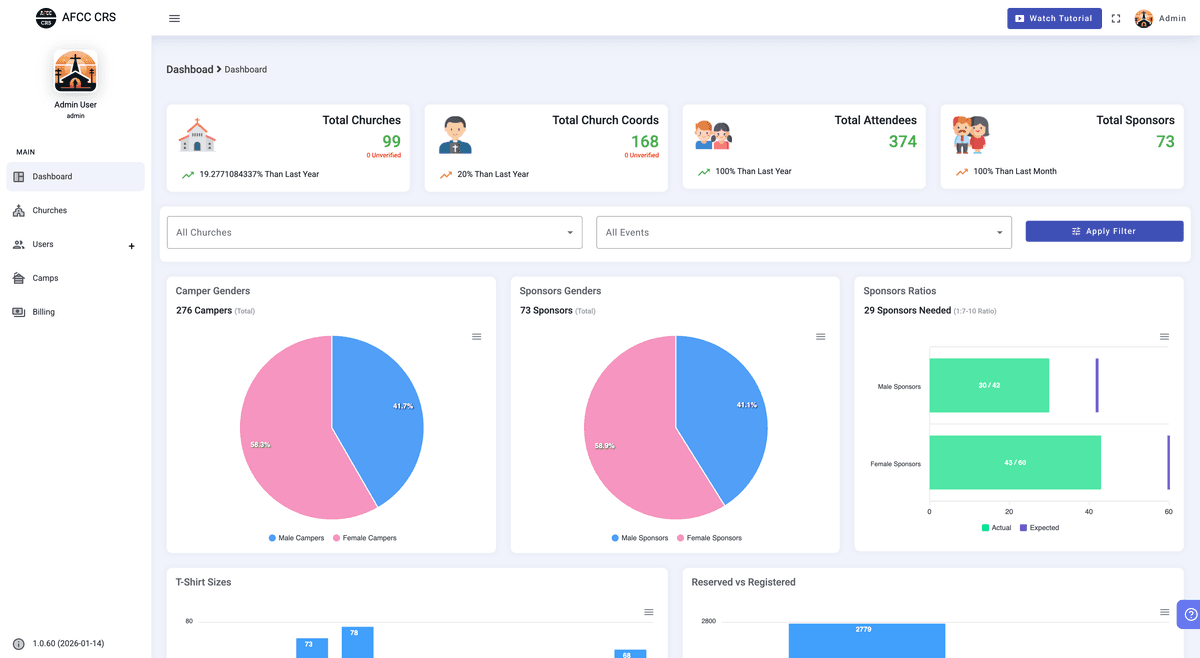Screen dimensions: 1200x658
Task: Open the Sponsors Ratios chart menu icon
Action: (1164, 337)
